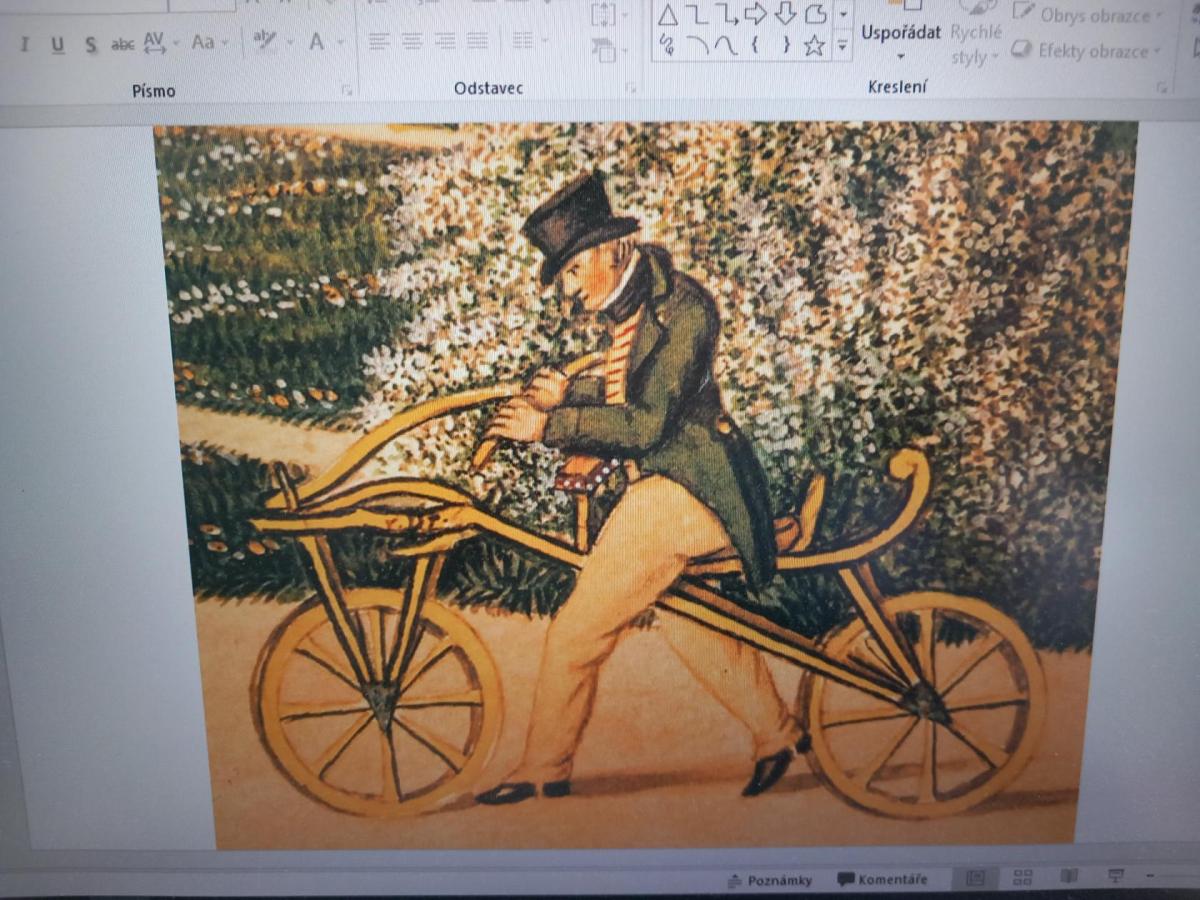
Task: Apply strikethrough (abc) formatting
Action: [122, 44]
